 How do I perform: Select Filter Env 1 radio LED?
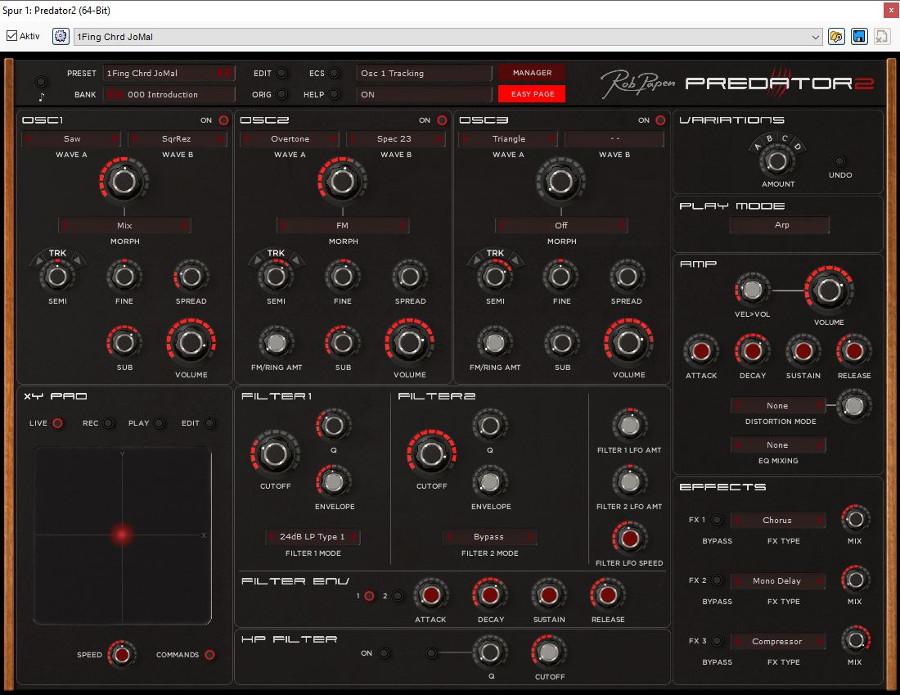369,596
